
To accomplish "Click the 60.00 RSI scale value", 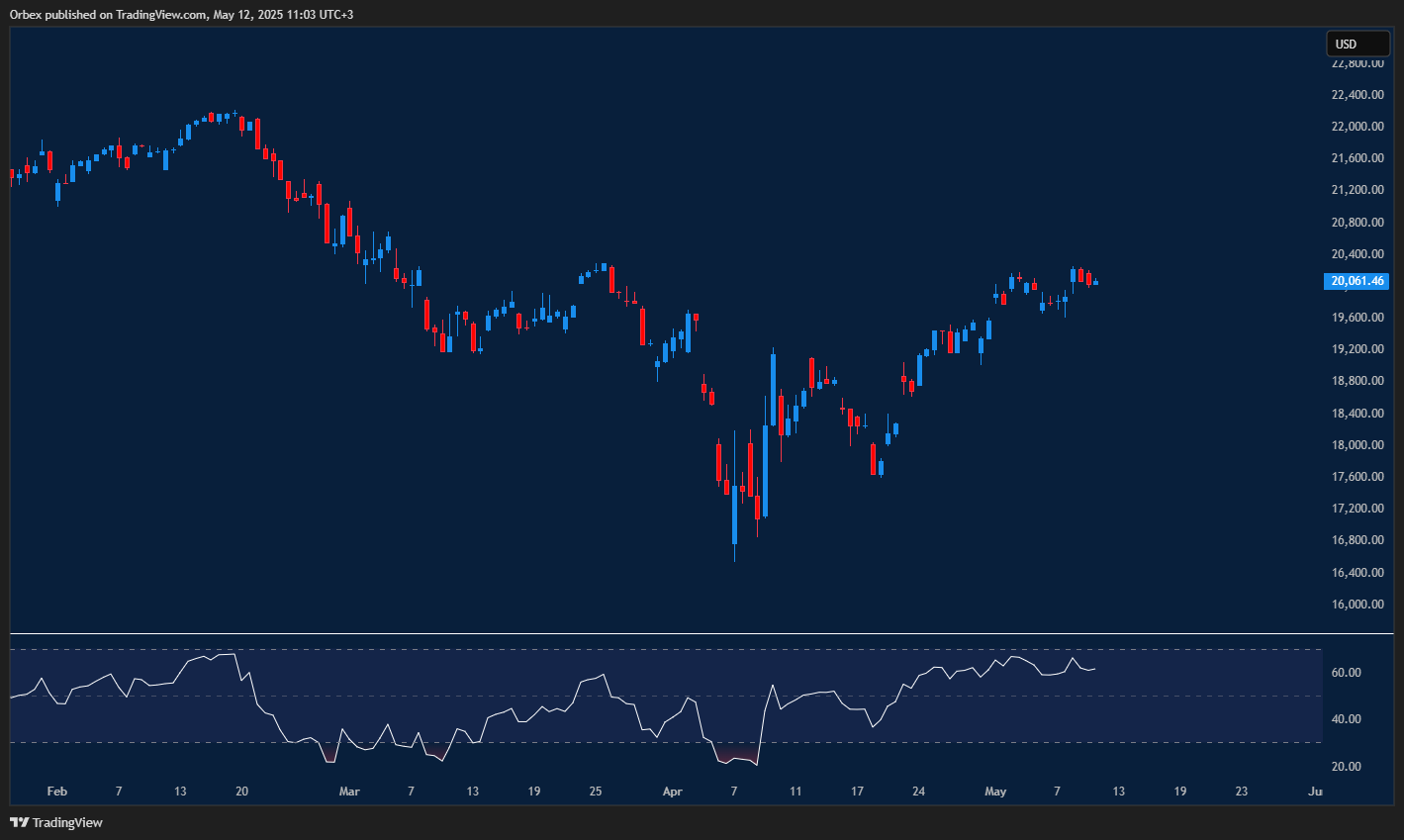I will pyautogui.click(x=1349, y=672).
